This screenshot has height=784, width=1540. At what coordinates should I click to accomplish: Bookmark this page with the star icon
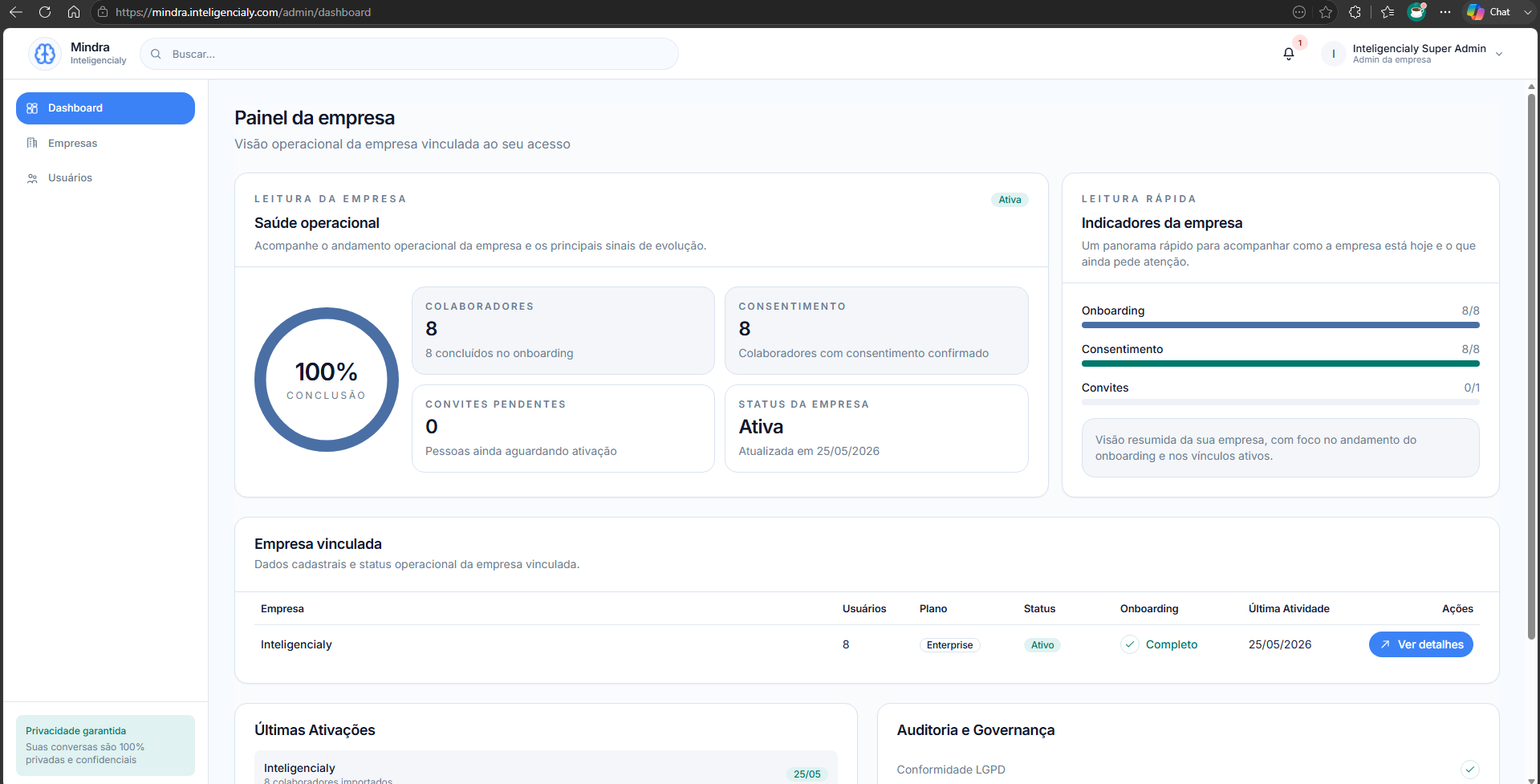tap(1326, 12)
